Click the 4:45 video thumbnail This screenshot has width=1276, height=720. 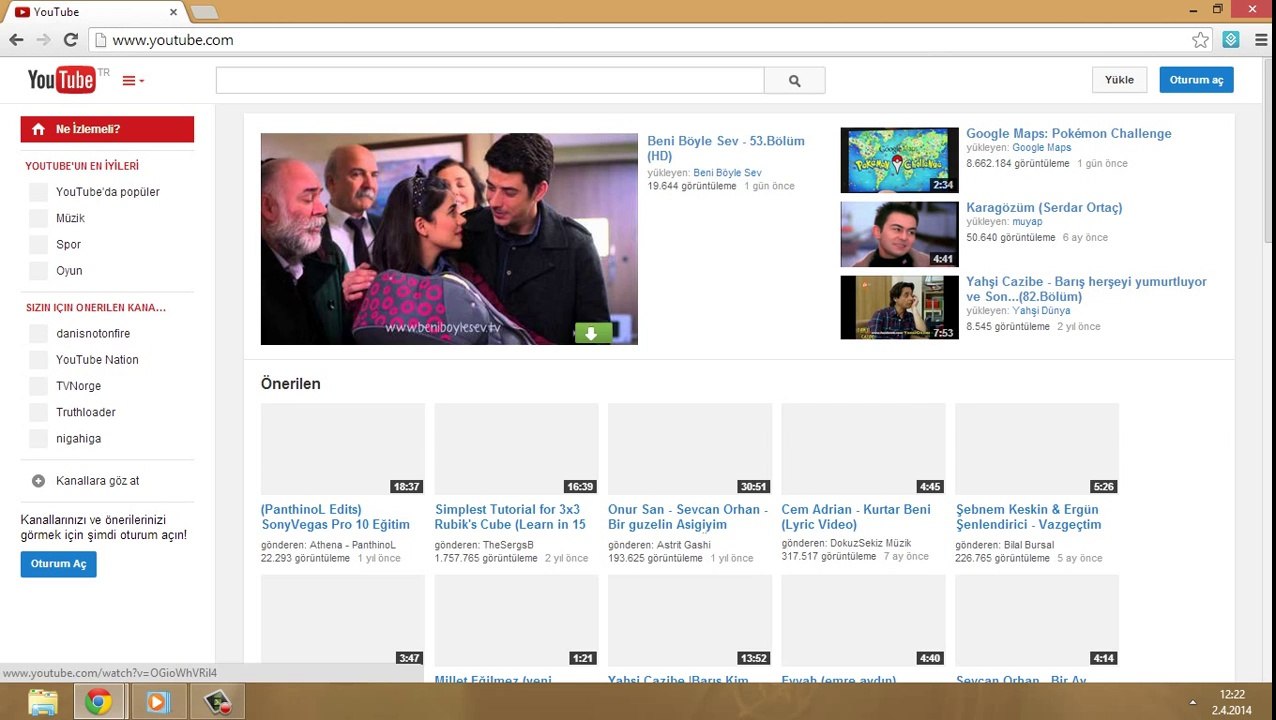pos(863,449)
